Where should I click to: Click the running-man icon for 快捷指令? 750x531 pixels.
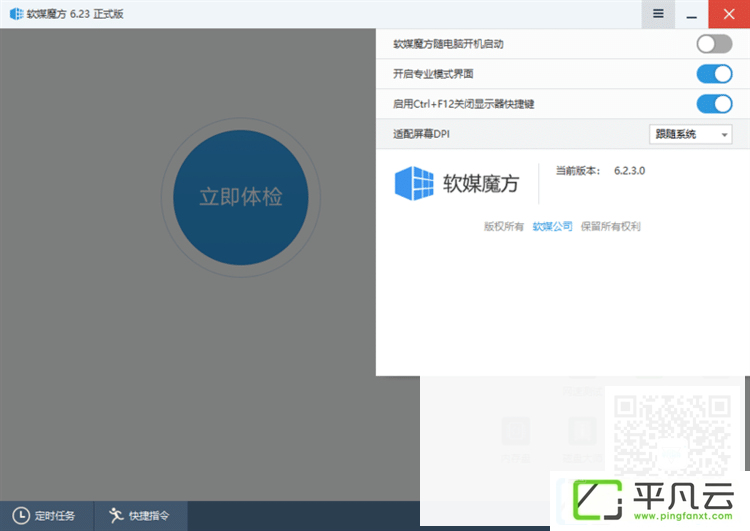point(116,515)
